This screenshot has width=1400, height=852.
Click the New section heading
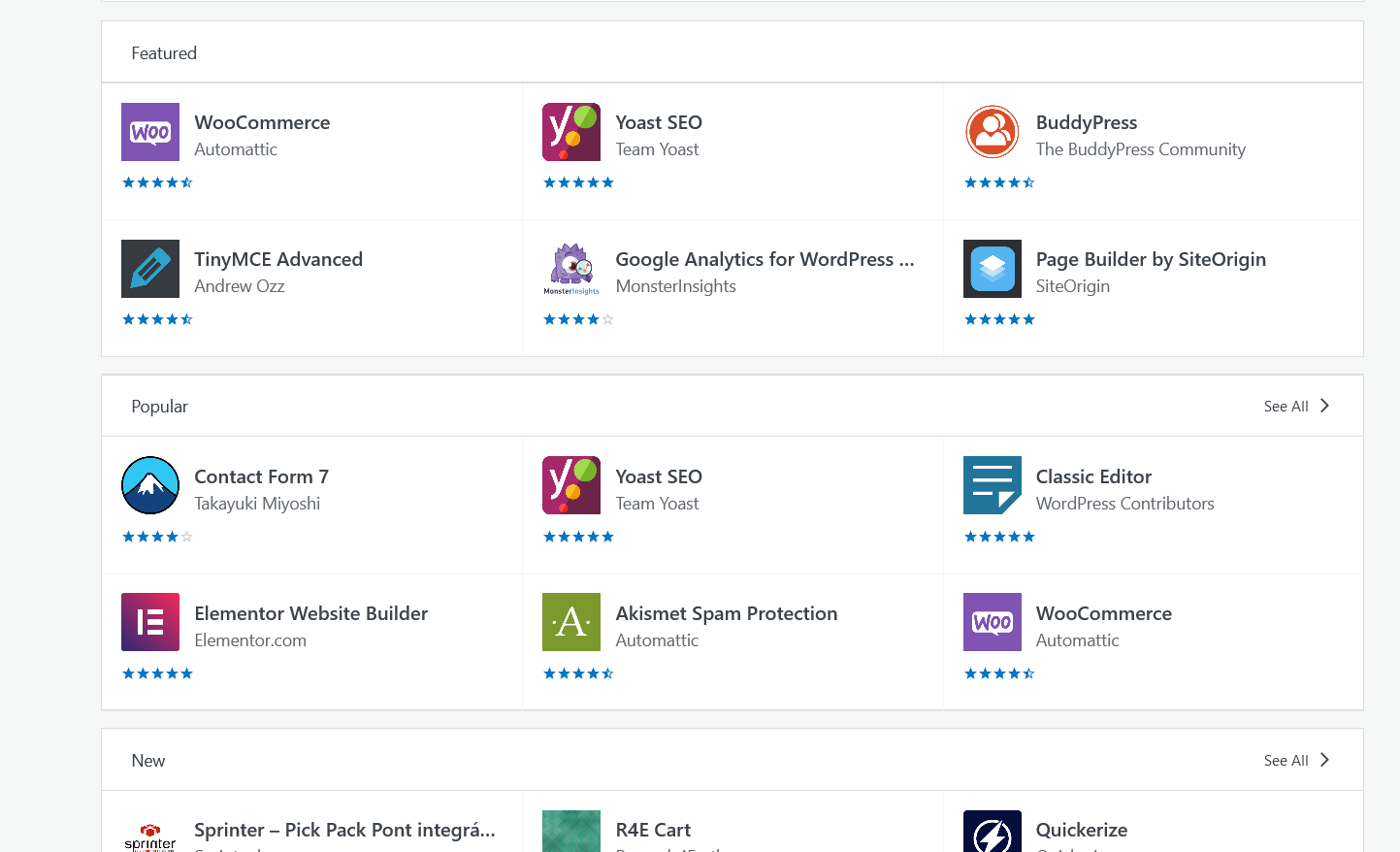[x=148, y=761]
